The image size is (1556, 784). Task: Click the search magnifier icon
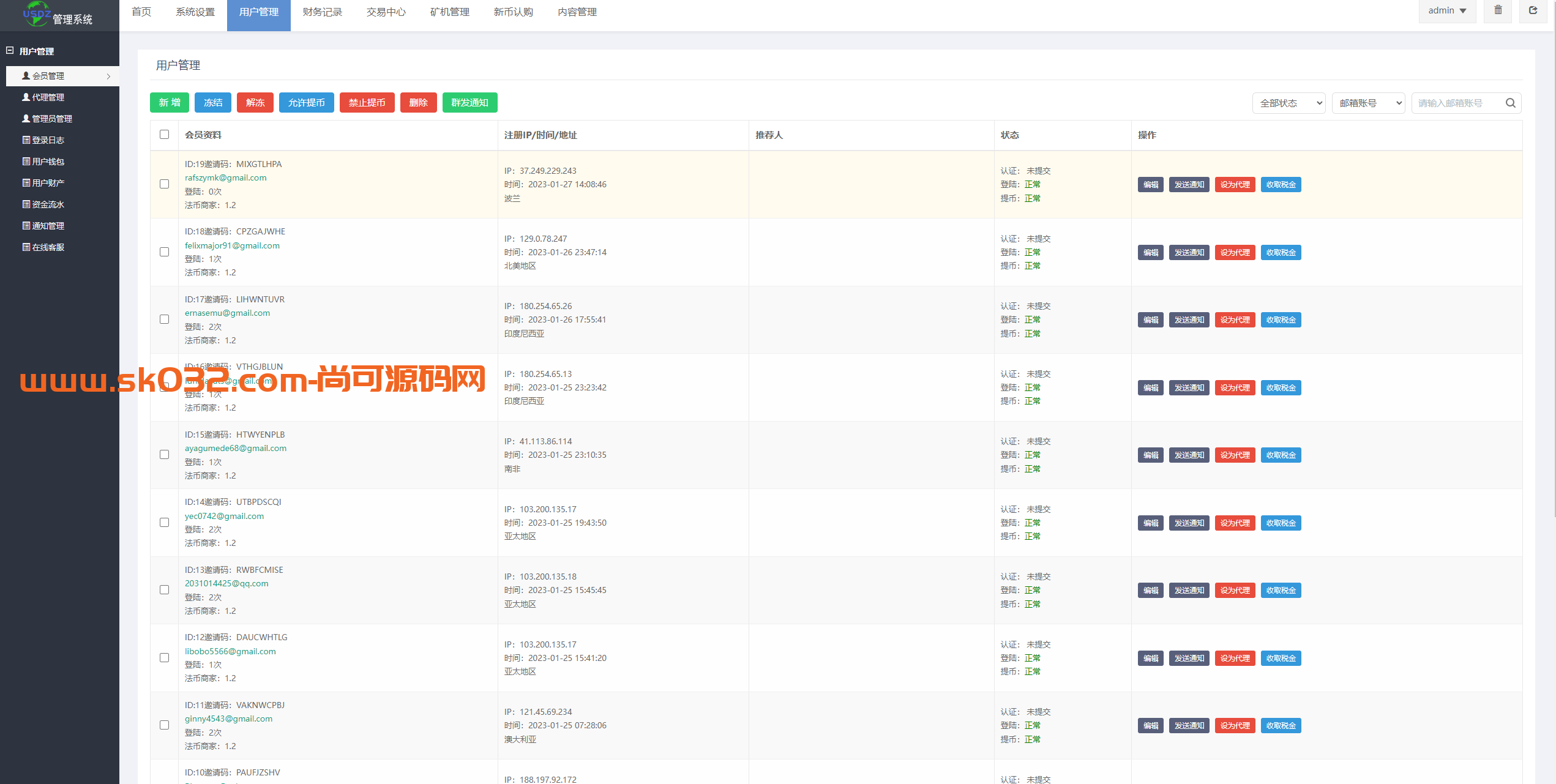(1510, 103)
